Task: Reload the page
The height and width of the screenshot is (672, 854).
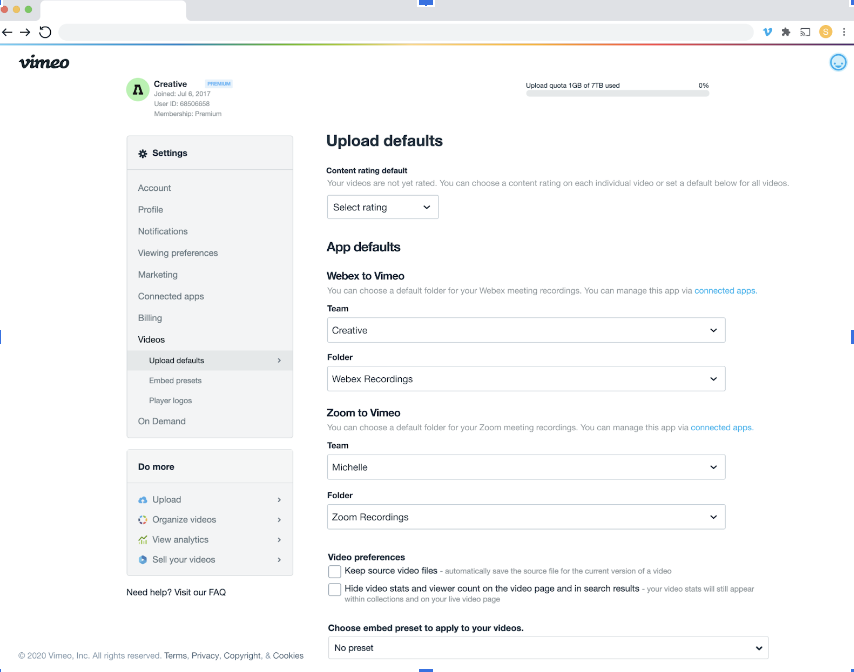Action: 45,32
